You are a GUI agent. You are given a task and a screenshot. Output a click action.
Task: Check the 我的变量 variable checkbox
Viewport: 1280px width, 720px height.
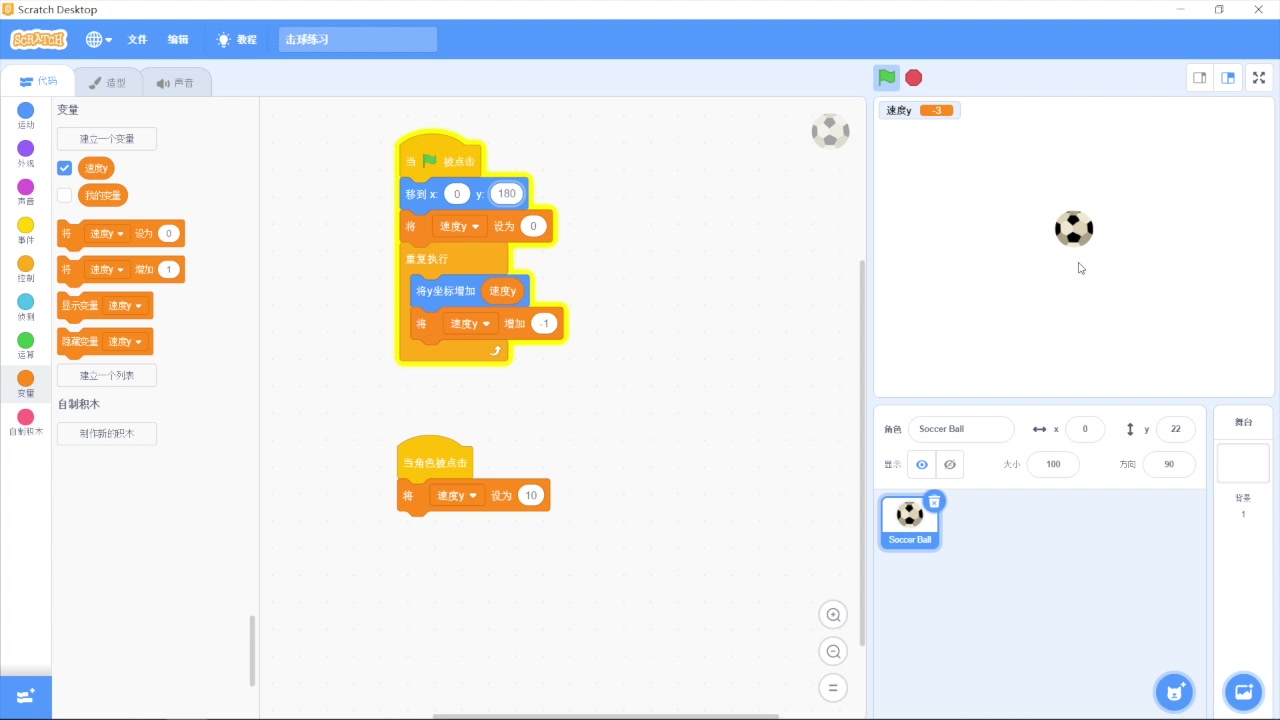tap(63, 195)
